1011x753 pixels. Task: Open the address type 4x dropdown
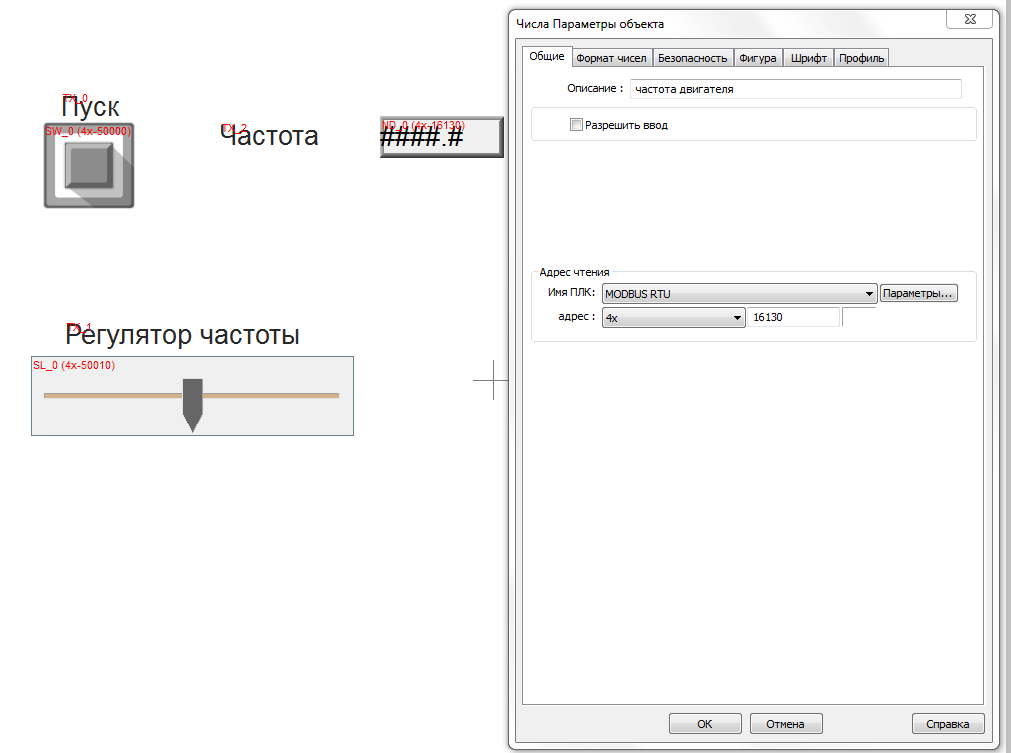pyautogui.click(x=674, y=317)
